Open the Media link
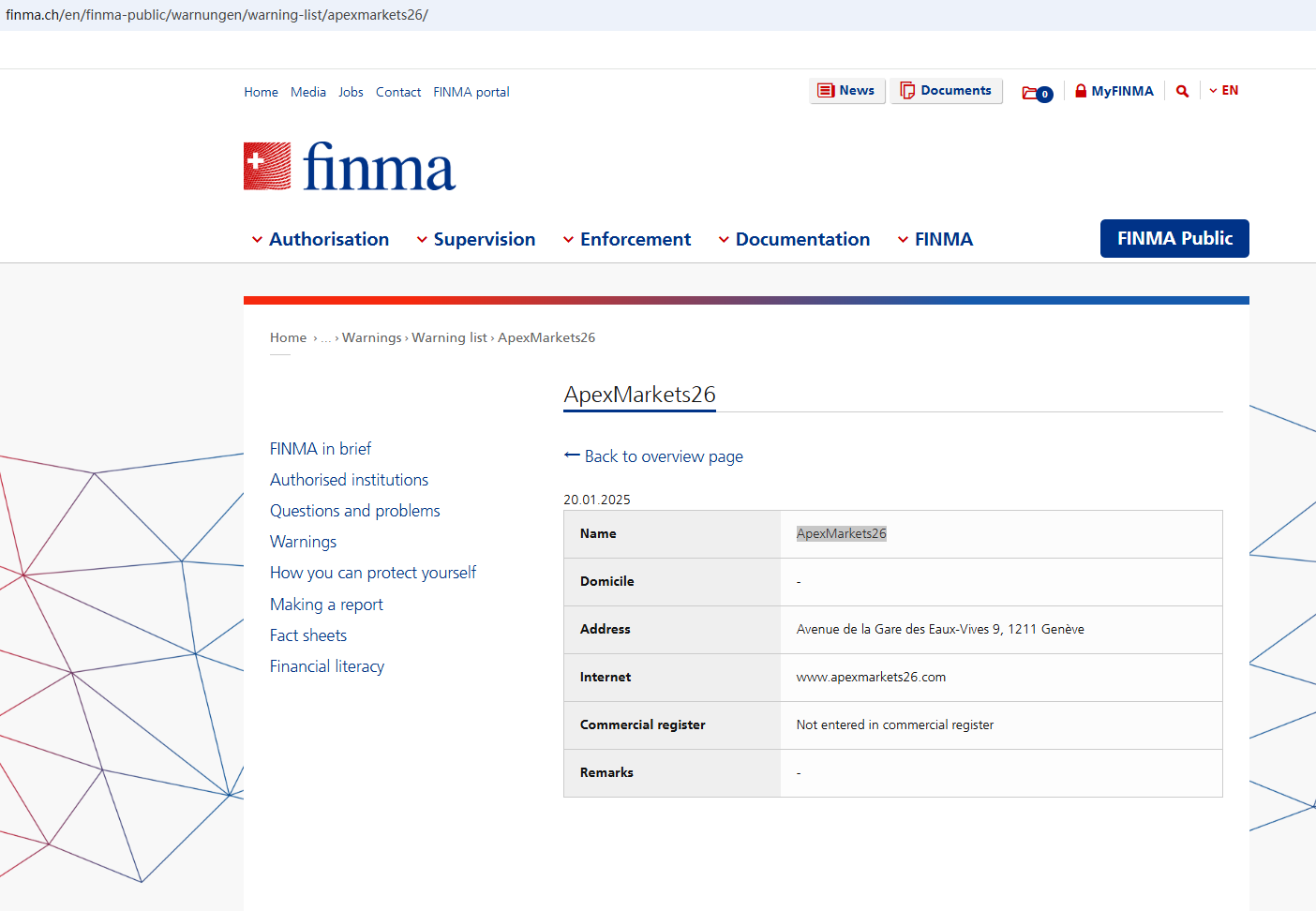The width and height of the screenshot is (1316, 911). (308, 92)
